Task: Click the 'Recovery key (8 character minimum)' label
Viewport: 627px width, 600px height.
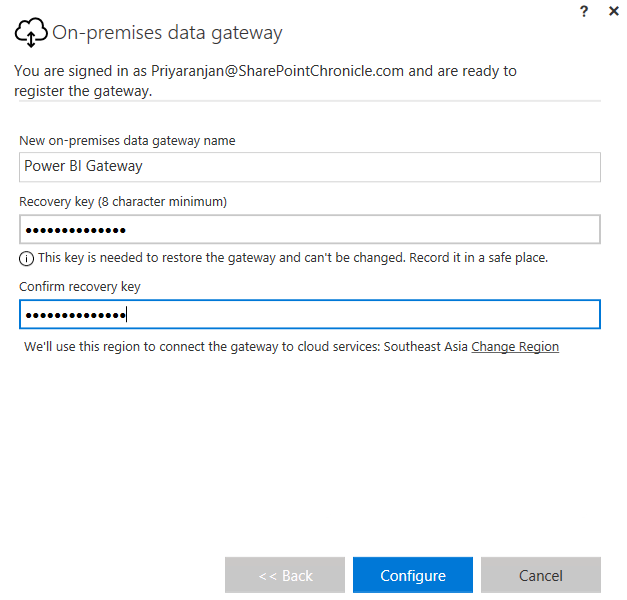Action: (123, 202)
